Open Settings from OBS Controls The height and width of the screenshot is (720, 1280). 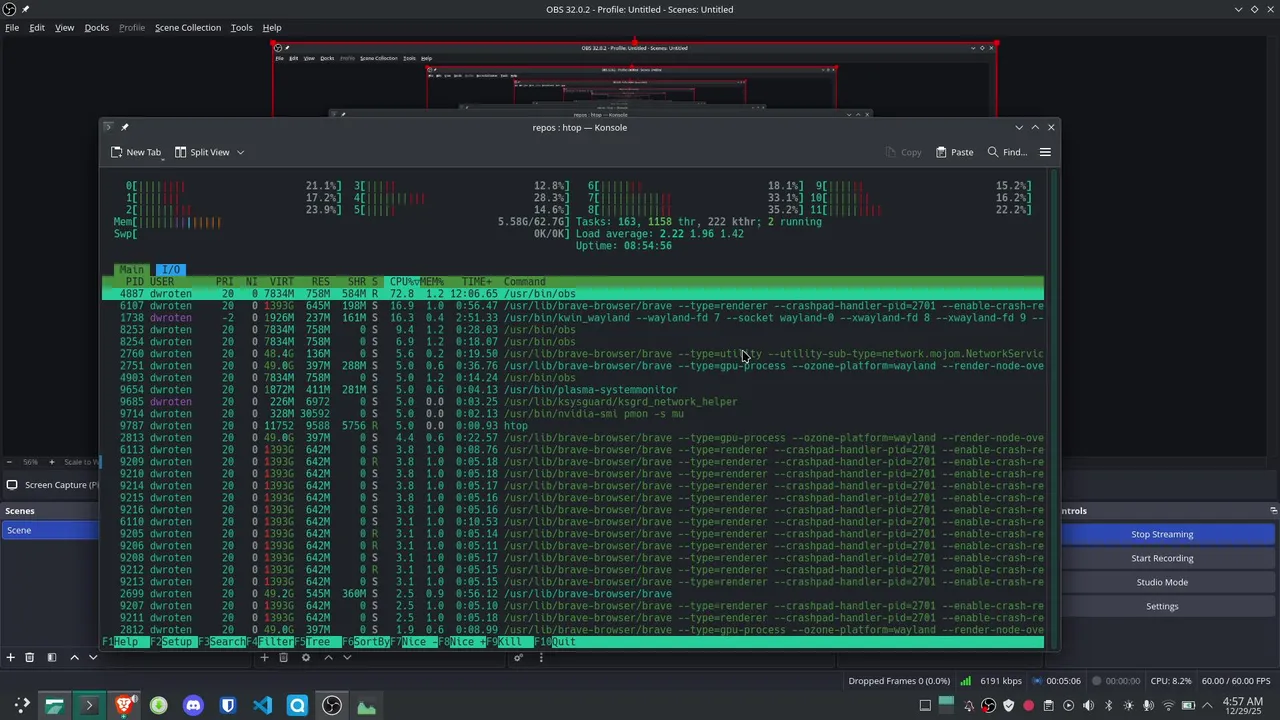pyautogui.click(x=1162, y=606)
